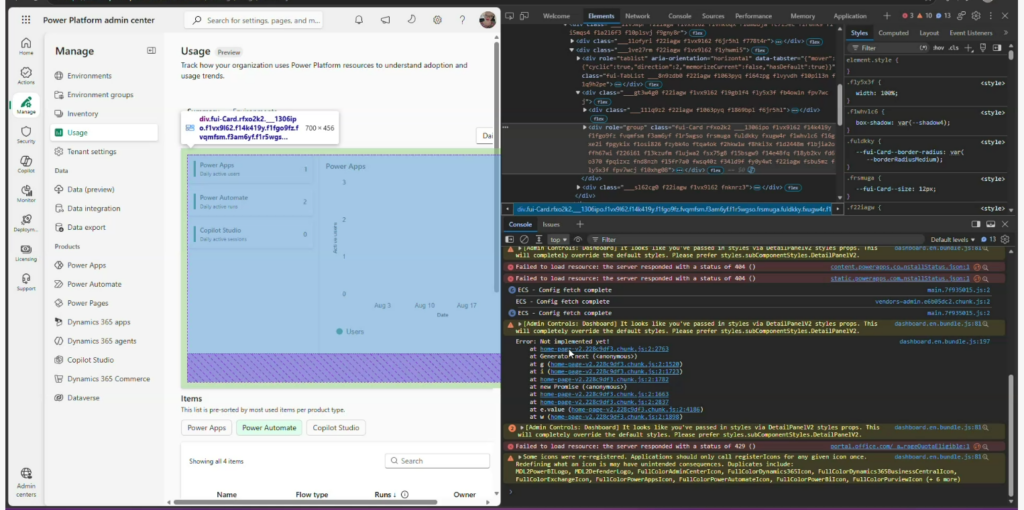Open DevTools settings gear icon

(976, 16)
